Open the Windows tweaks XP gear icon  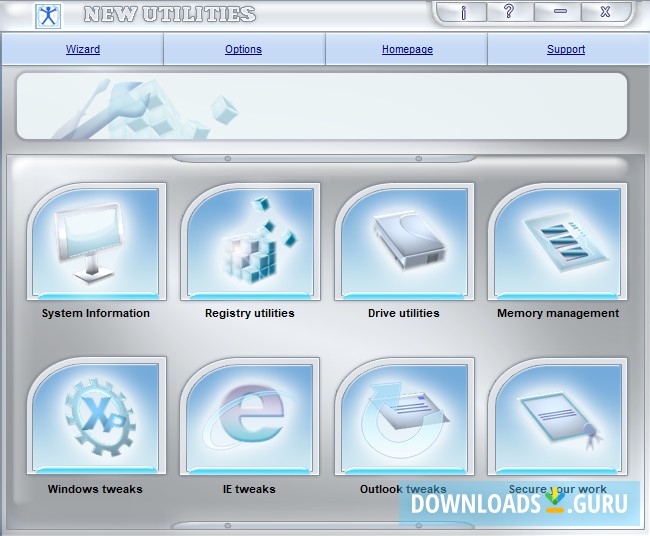(x=97, y=416)
